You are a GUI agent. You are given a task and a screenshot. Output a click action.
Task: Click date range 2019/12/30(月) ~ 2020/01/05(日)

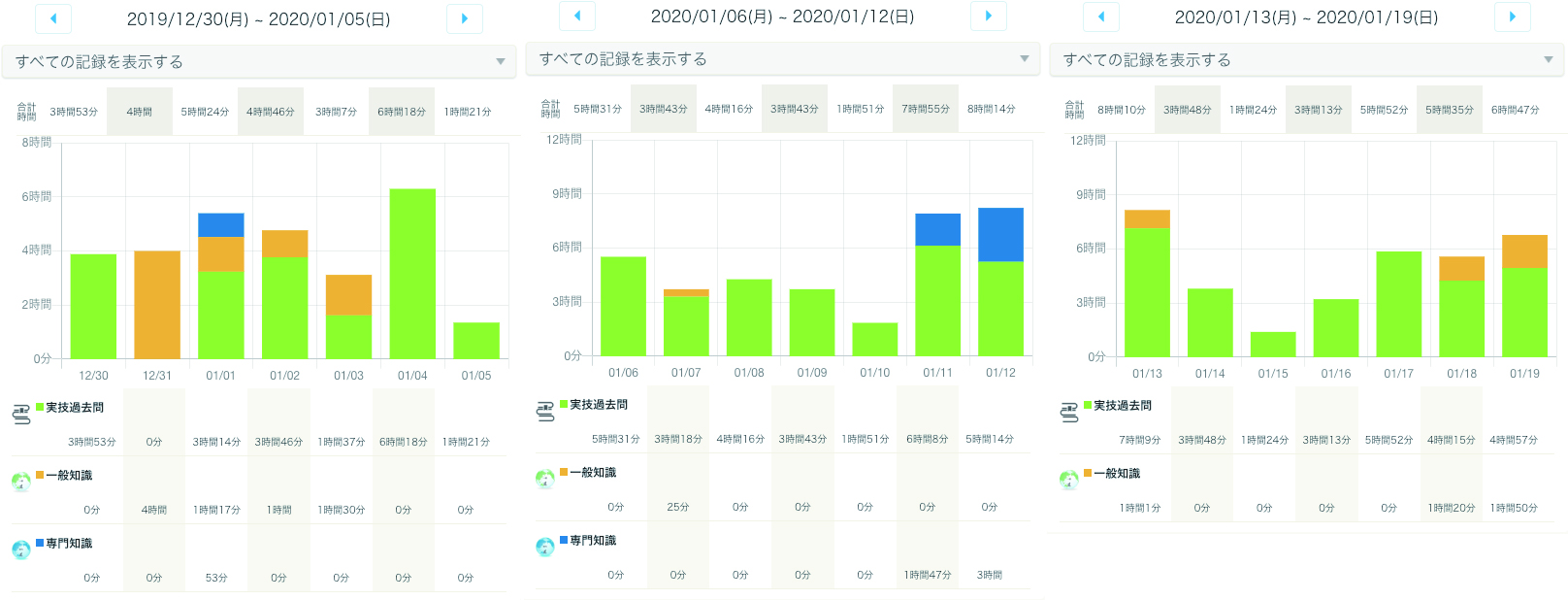[x=259, y=19]
